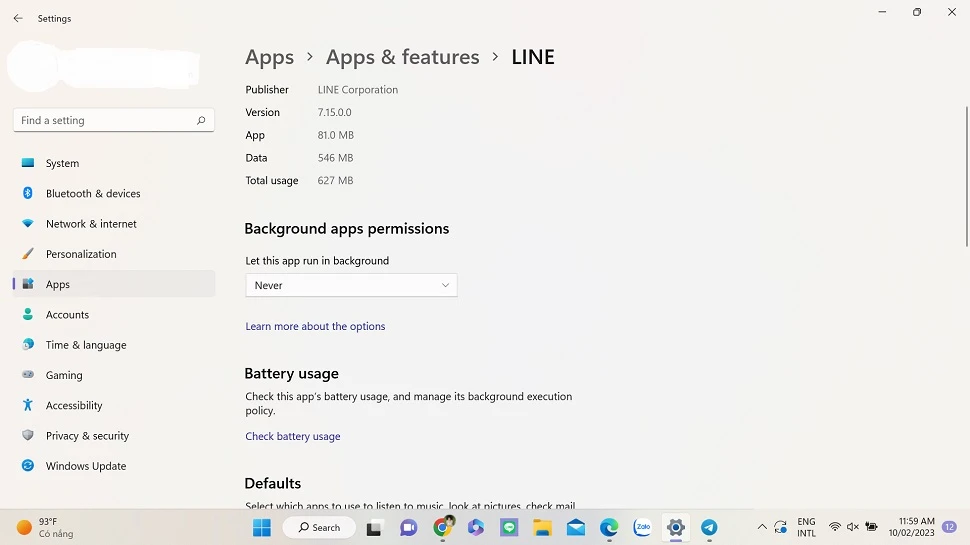Open Windows Update settings
970x545 pixels.
86,466
